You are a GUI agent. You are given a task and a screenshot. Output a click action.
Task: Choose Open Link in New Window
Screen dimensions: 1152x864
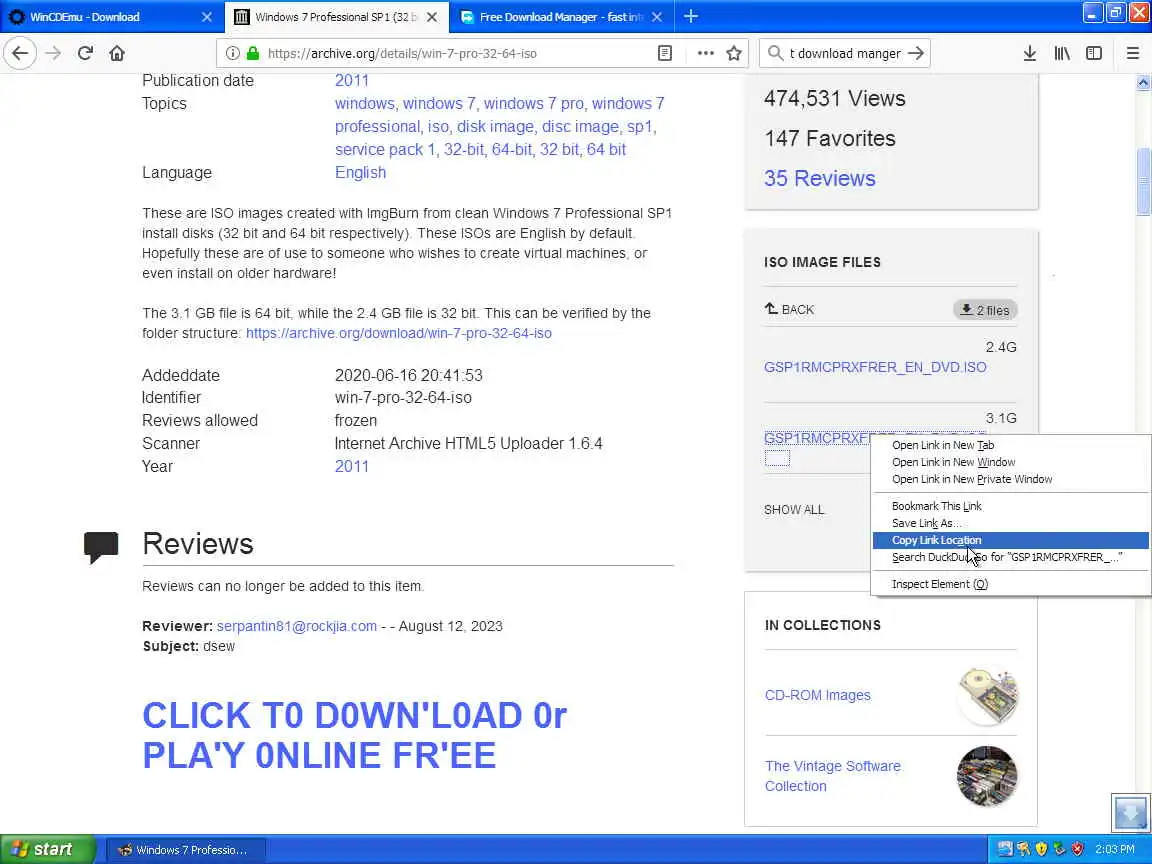click(x=1010, y=462)
